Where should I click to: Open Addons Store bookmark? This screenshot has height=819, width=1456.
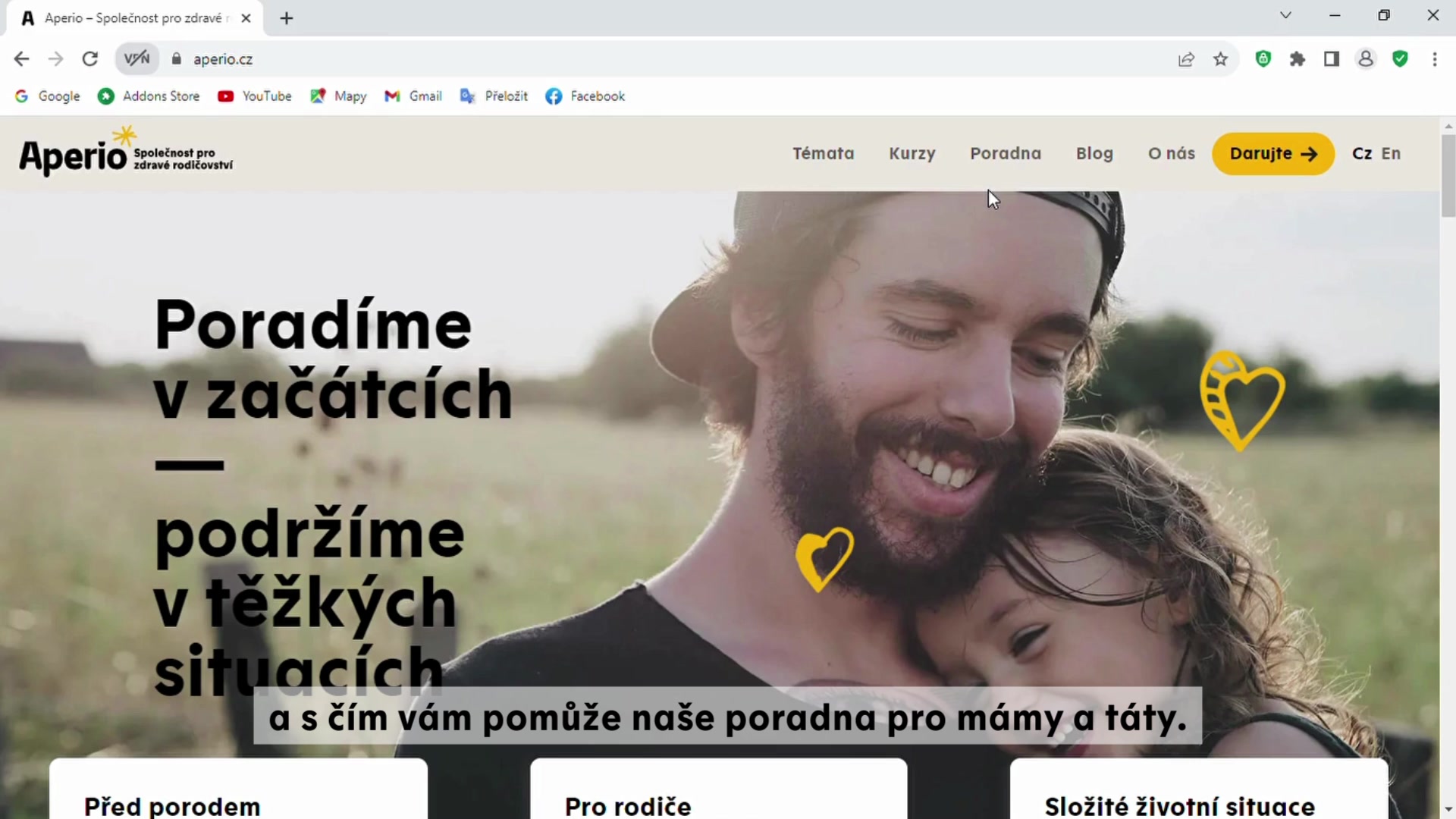[149, 96]
